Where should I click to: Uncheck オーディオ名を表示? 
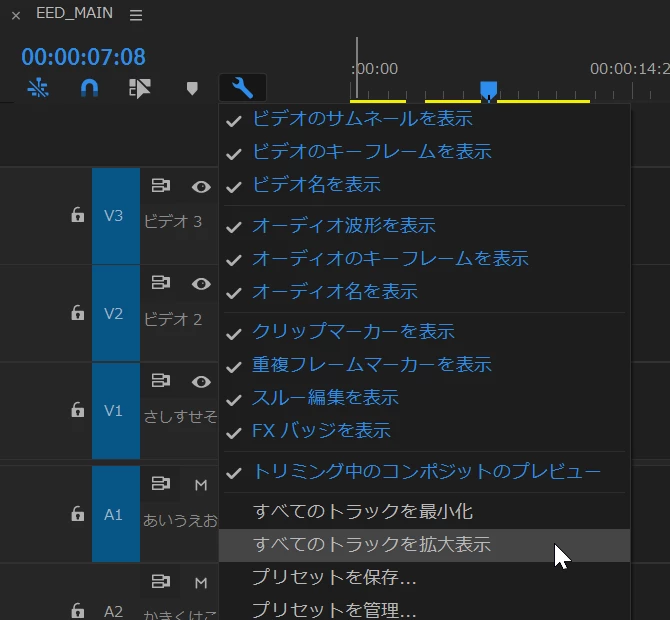click(x=424, y=291)
